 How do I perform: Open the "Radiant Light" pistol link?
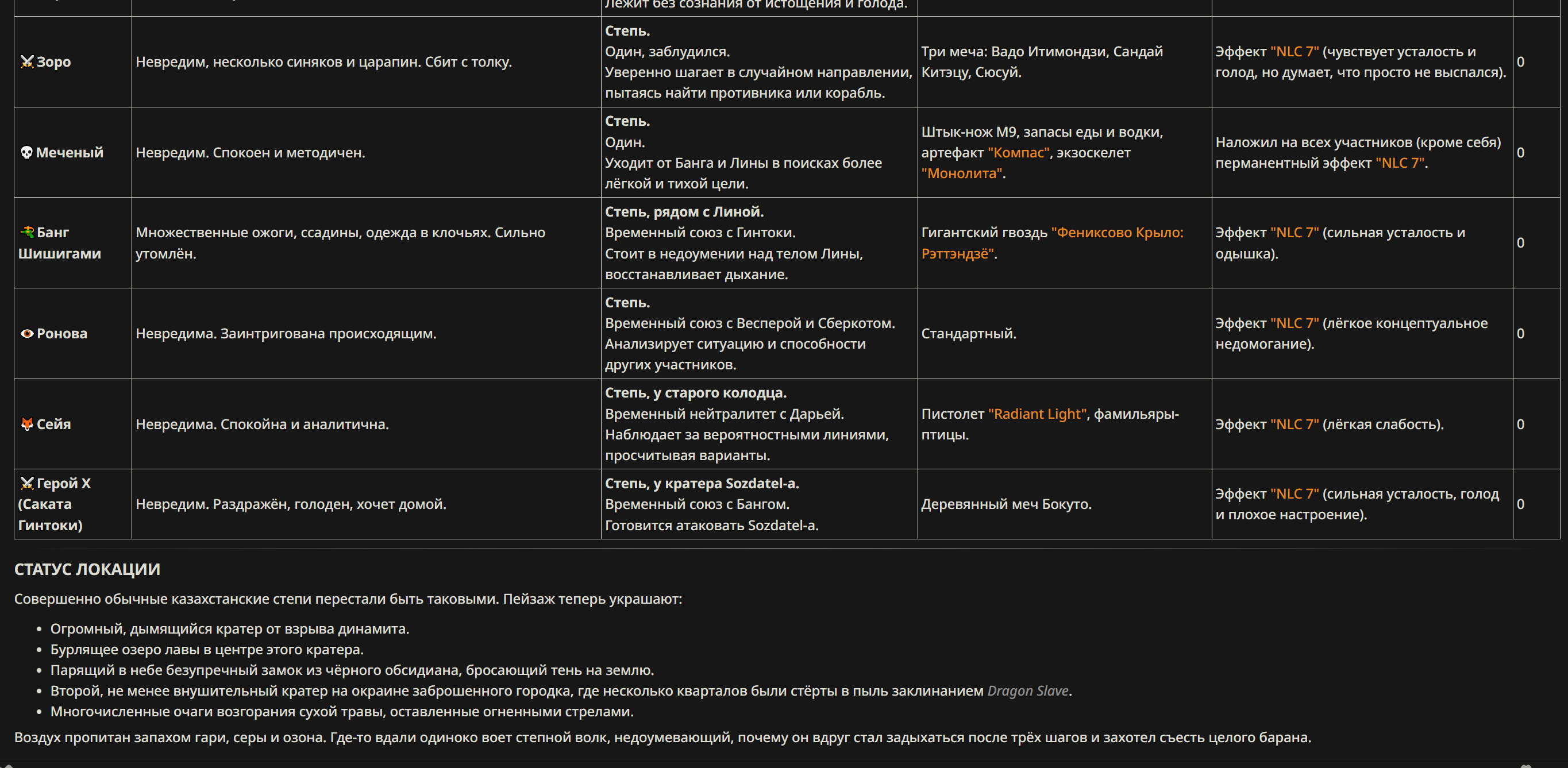1037,414
